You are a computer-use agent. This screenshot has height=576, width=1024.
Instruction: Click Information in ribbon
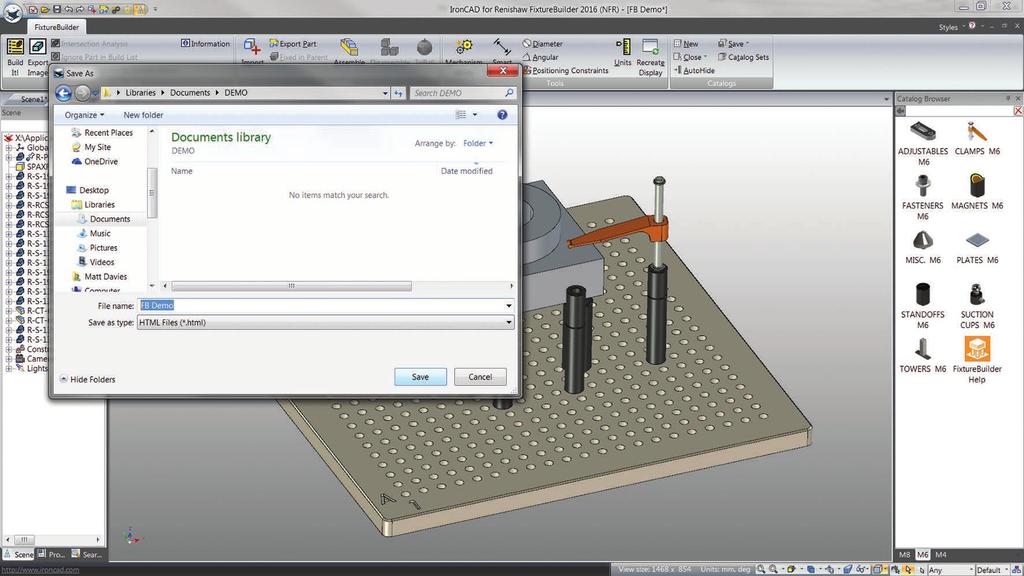click(206, 44)
